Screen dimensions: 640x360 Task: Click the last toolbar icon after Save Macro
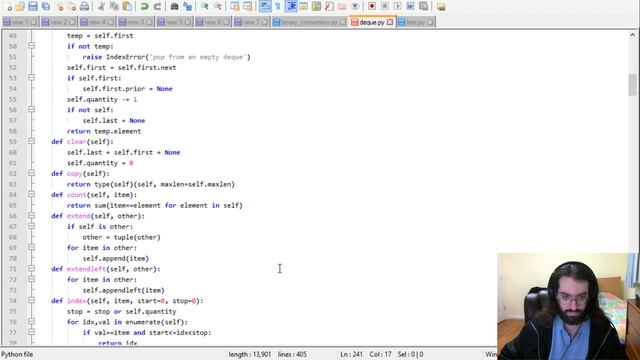[x=441, y=6]
